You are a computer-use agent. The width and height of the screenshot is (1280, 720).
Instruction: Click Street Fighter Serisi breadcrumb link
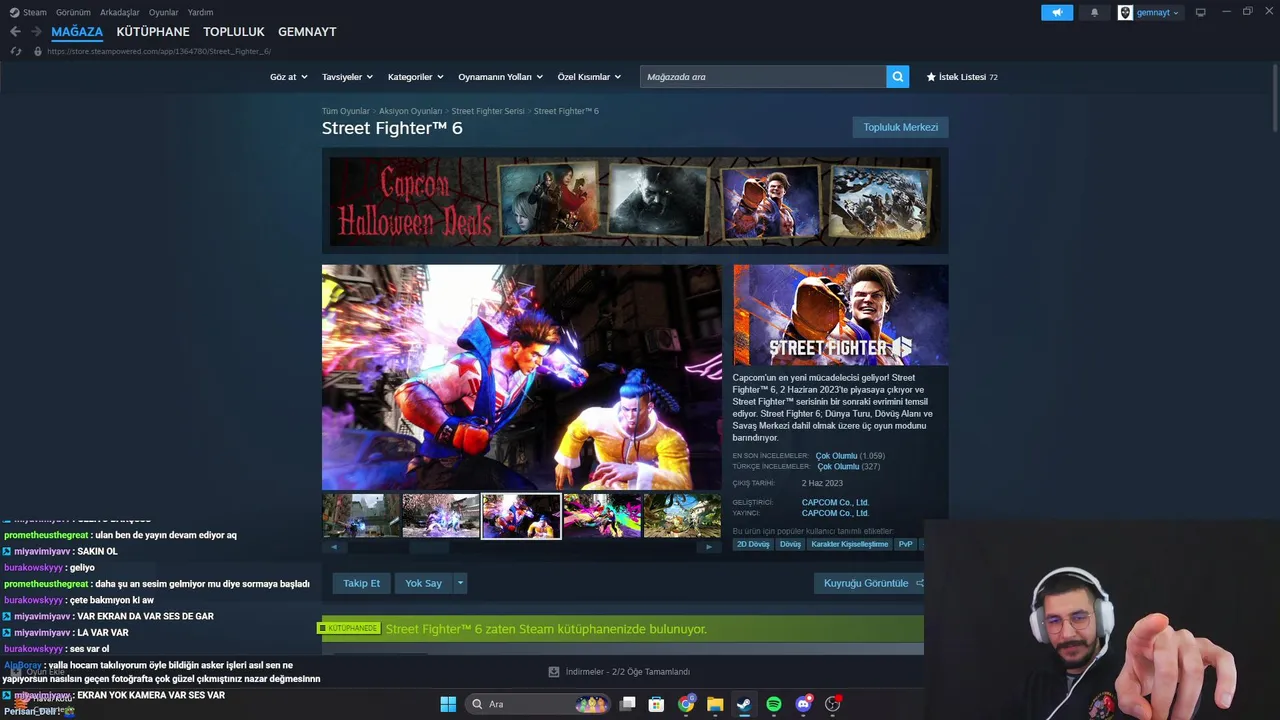[x=488, y=111]
